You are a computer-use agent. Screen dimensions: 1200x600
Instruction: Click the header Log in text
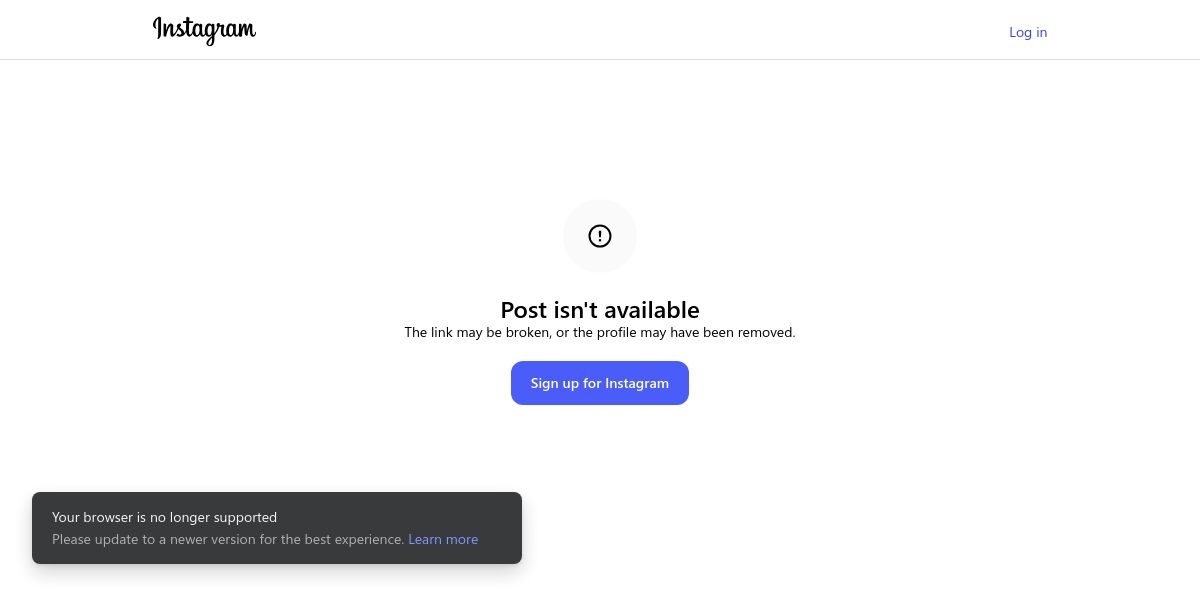[x=1028, y=32]
